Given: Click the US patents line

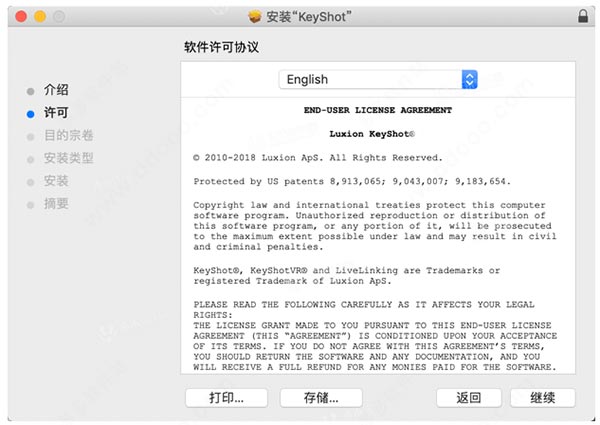Looking at the screenshot, I should coord(352,181).
